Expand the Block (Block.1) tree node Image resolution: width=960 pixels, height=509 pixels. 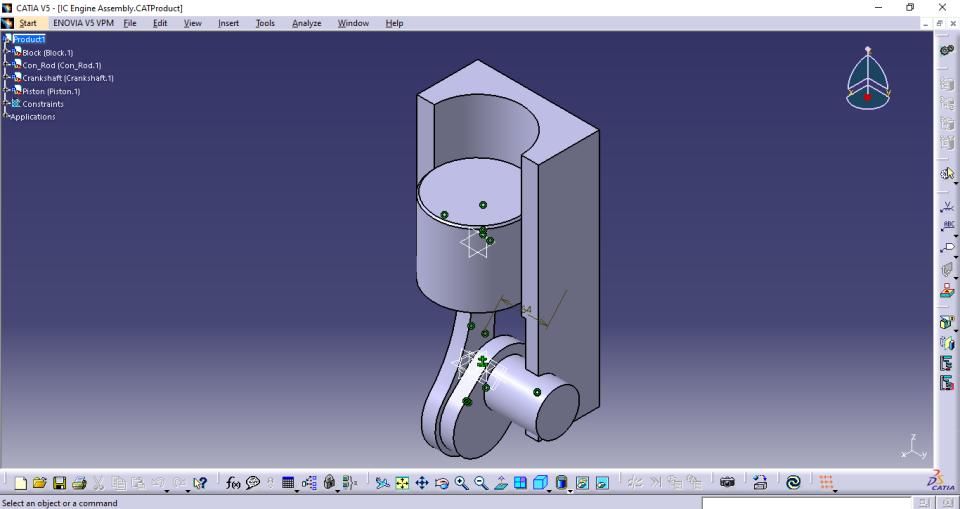pos(5,52)
